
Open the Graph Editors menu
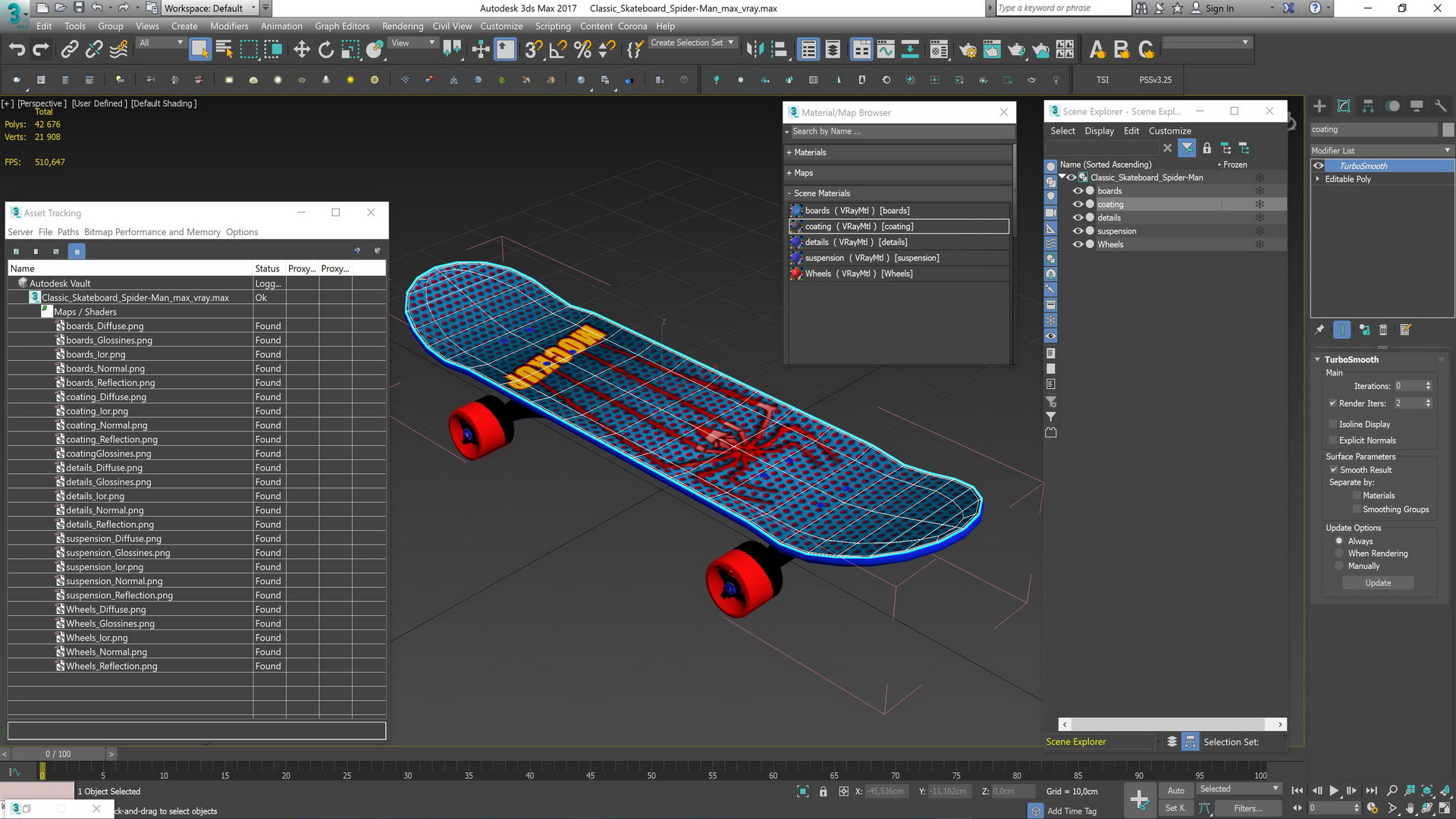(342, 26)
